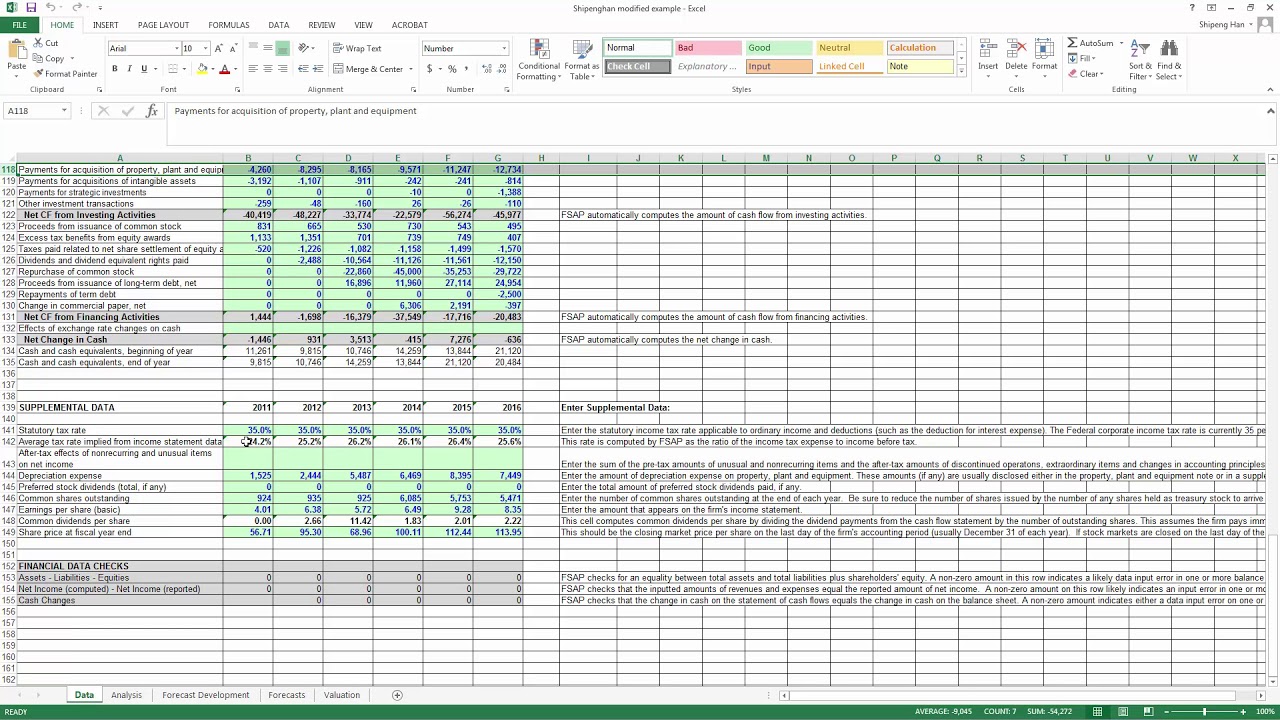Open the font size dropdown
The height and width of the screenshot is (720, 1280).
pyautogui.click(x=205, y=48)
